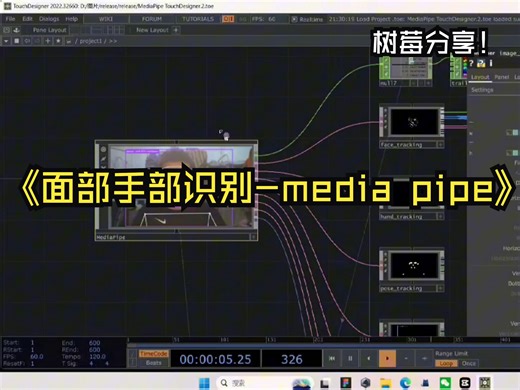Go back in network history
The height and width of the screenshot is (390, 520).
pos(27,41)
